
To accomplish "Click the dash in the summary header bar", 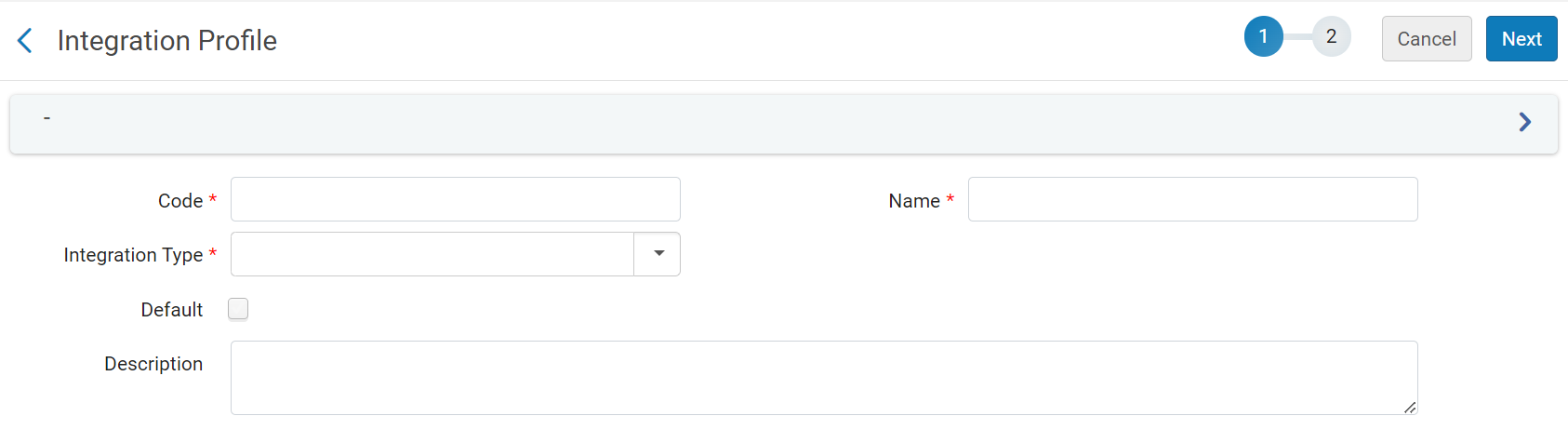I will point(47,118).
